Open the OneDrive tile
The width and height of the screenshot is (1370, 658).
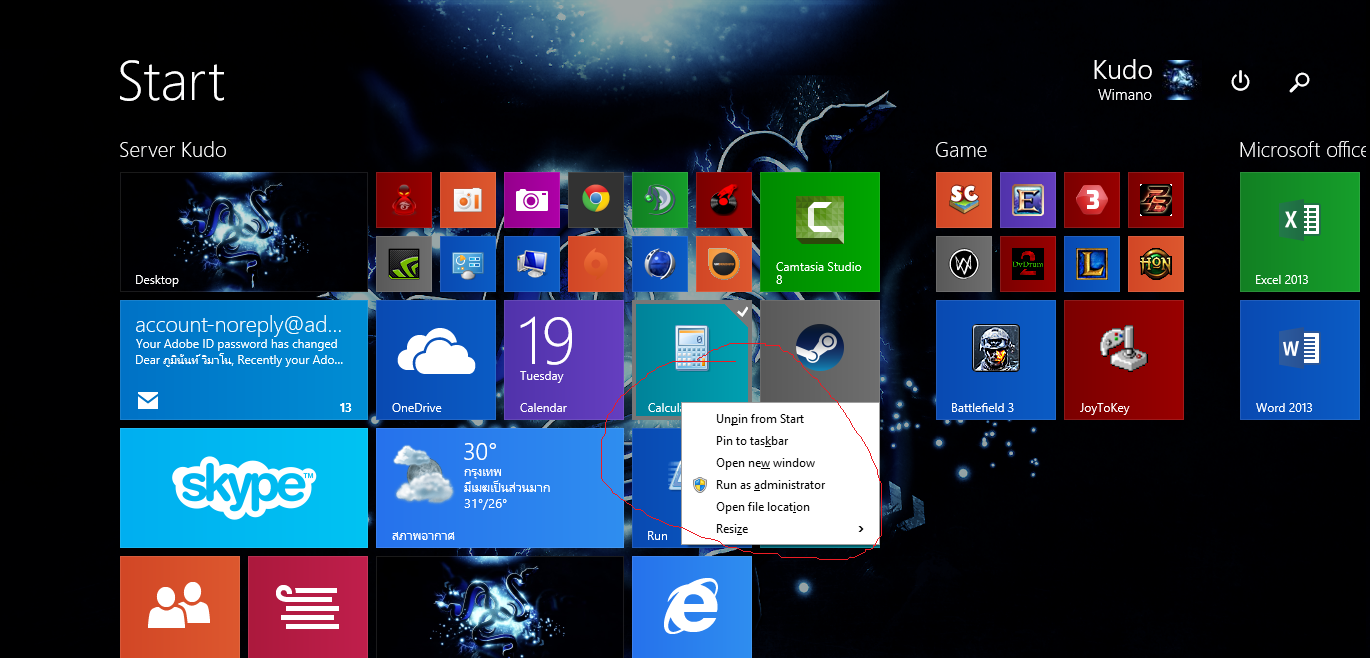click(x=436, y=360)
